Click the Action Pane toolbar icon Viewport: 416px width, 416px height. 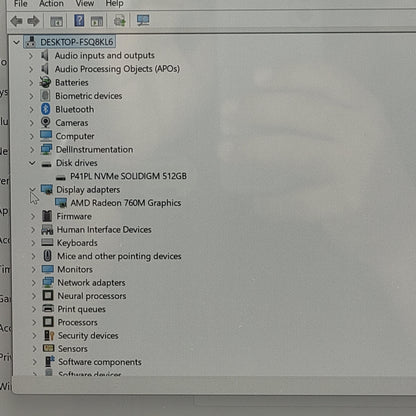click(97, 22)
